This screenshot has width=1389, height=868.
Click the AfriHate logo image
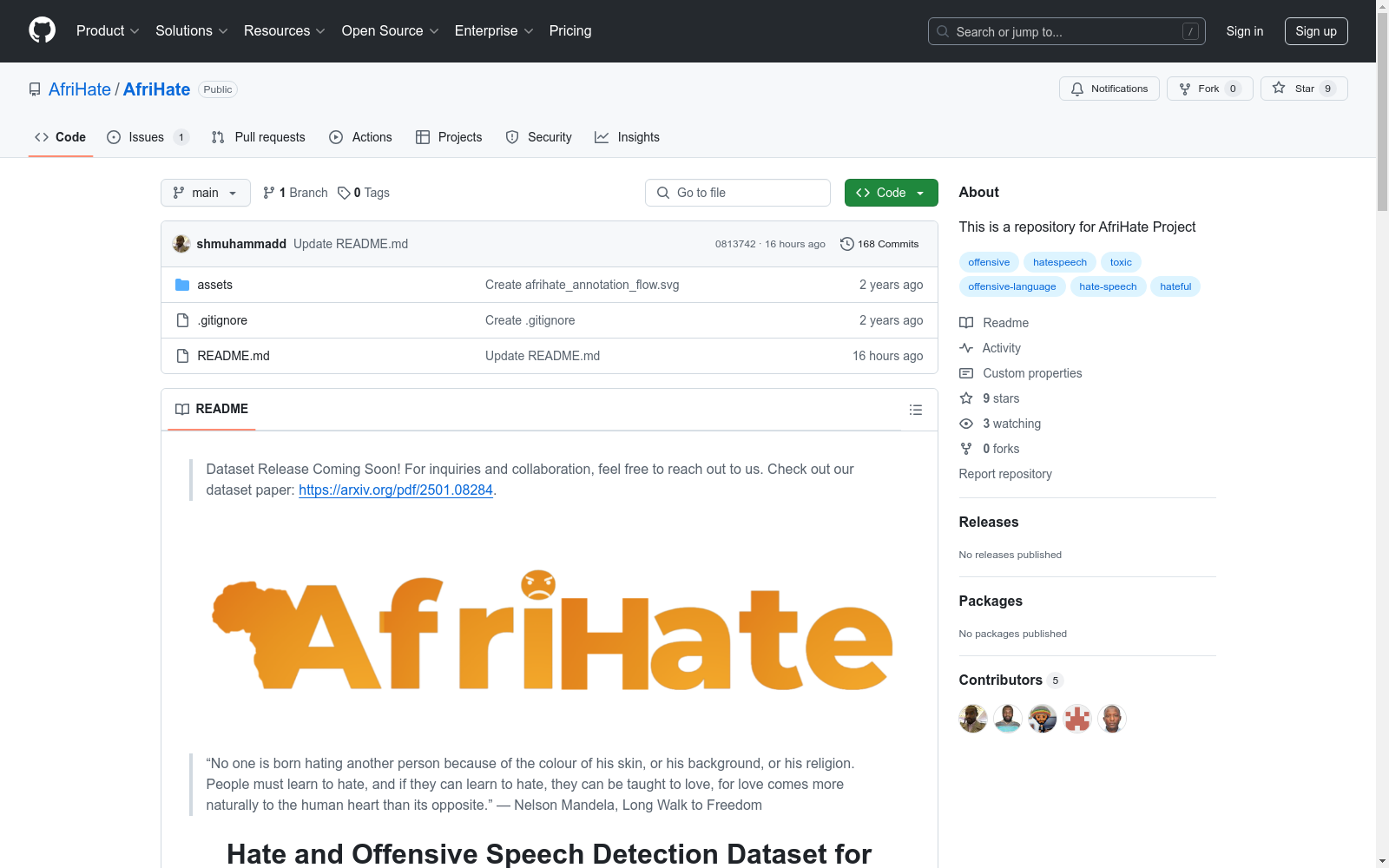coord(552,630)
